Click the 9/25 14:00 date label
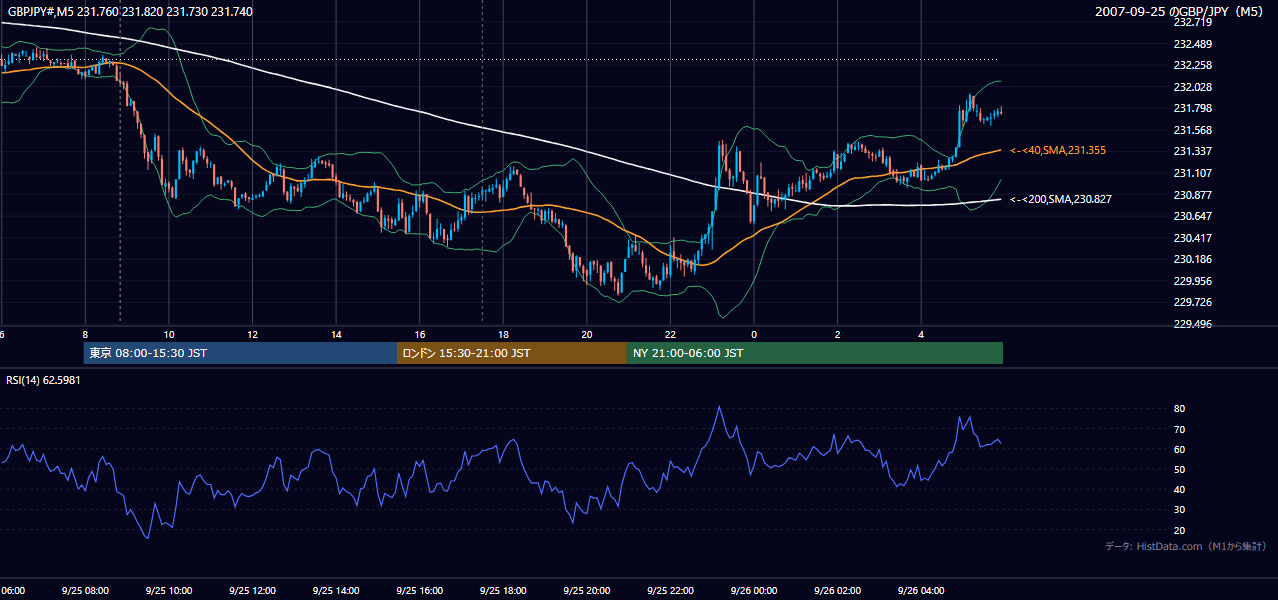This screenshot has height=600, width=1278. coord(335,591)
